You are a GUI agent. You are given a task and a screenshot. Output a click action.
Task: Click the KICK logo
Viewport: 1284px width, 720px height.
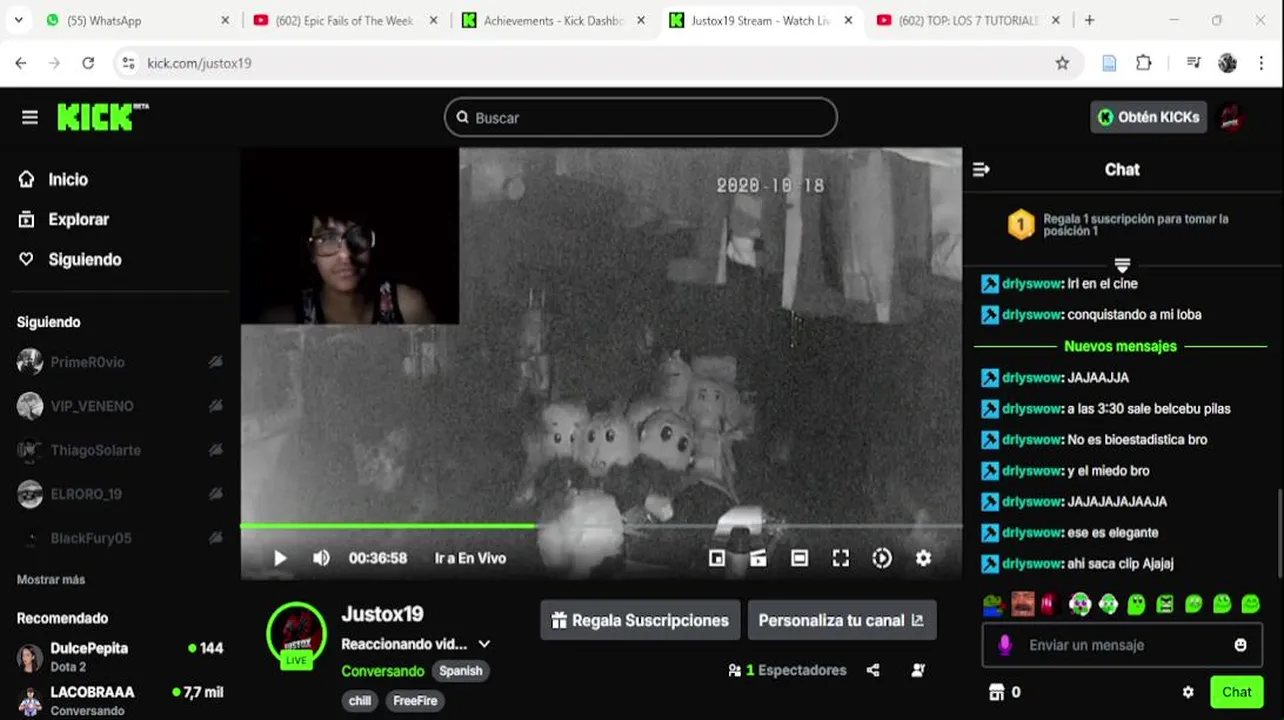tap(102, 117)
